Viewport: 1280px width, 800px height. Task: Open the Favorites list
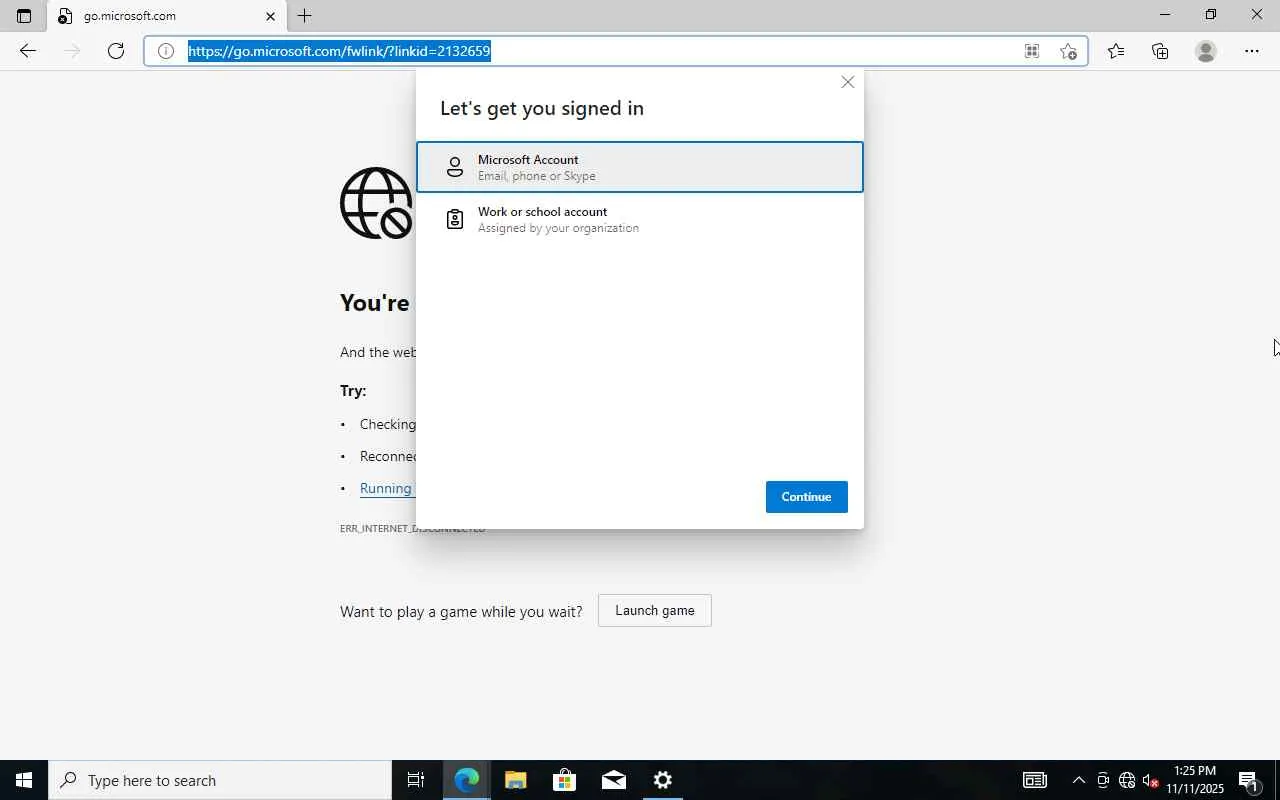tap(1116, 51)
